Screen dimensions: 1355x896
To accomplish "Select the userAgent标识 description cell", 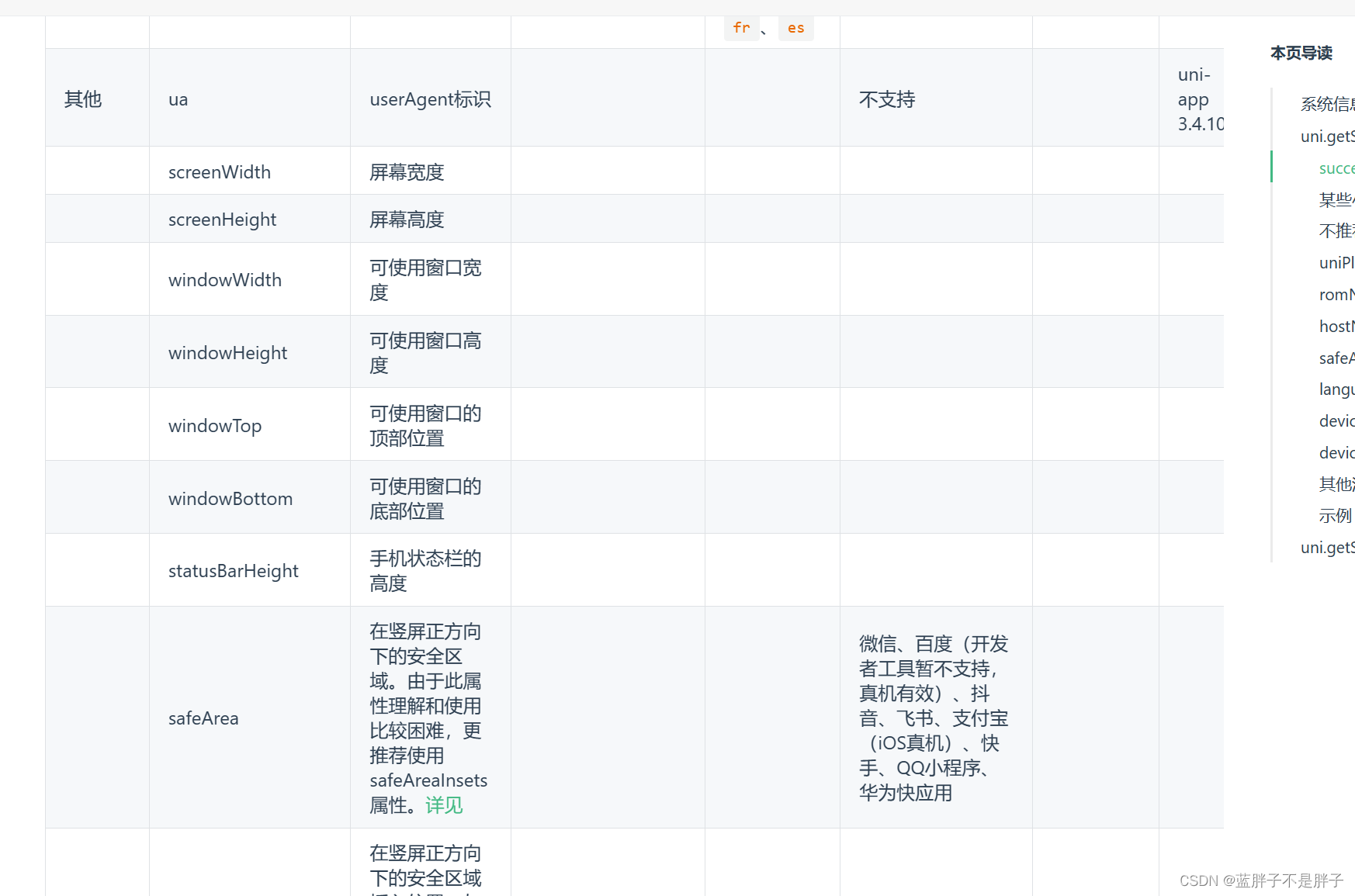I will [430, 99].
